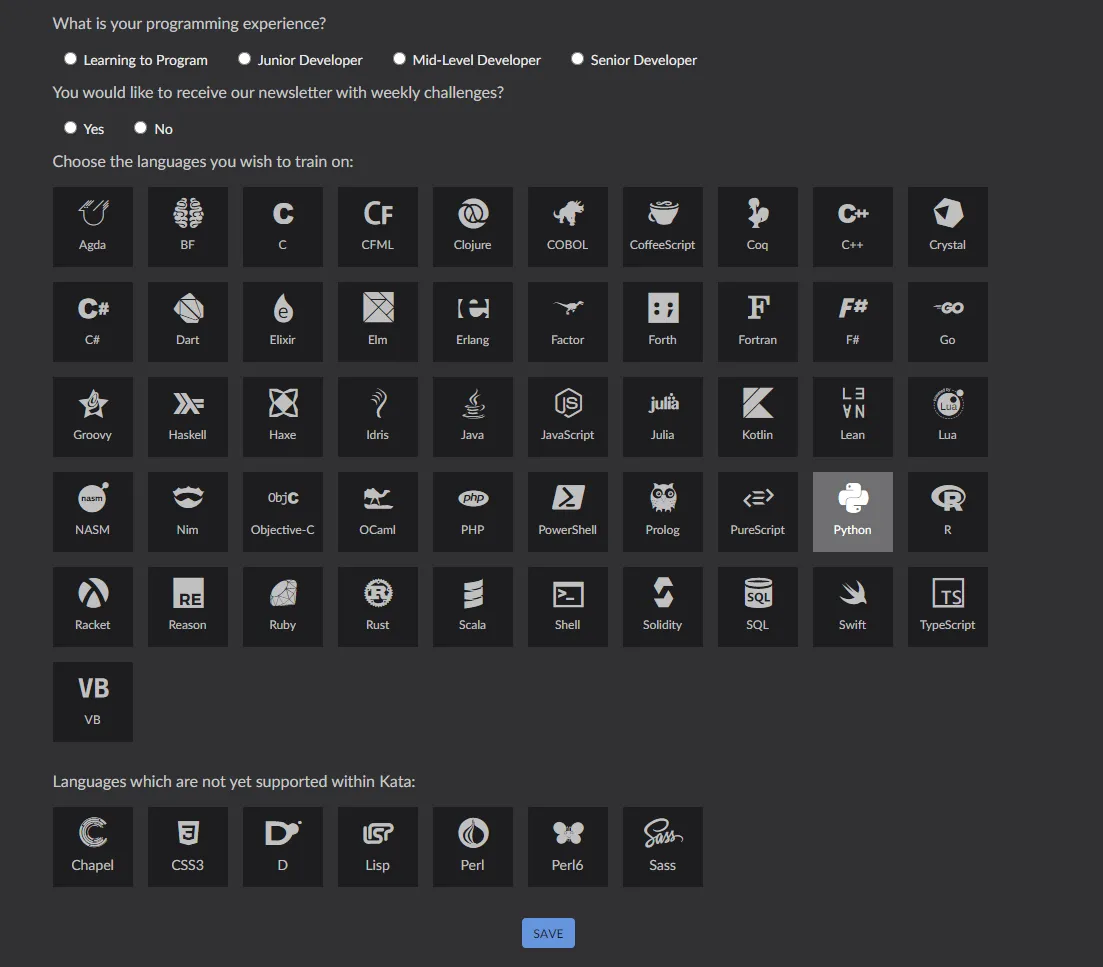The height and width of the screenshot is (967, 1103).
Task: Choose the F# language tile
Action: pos(853,322)
